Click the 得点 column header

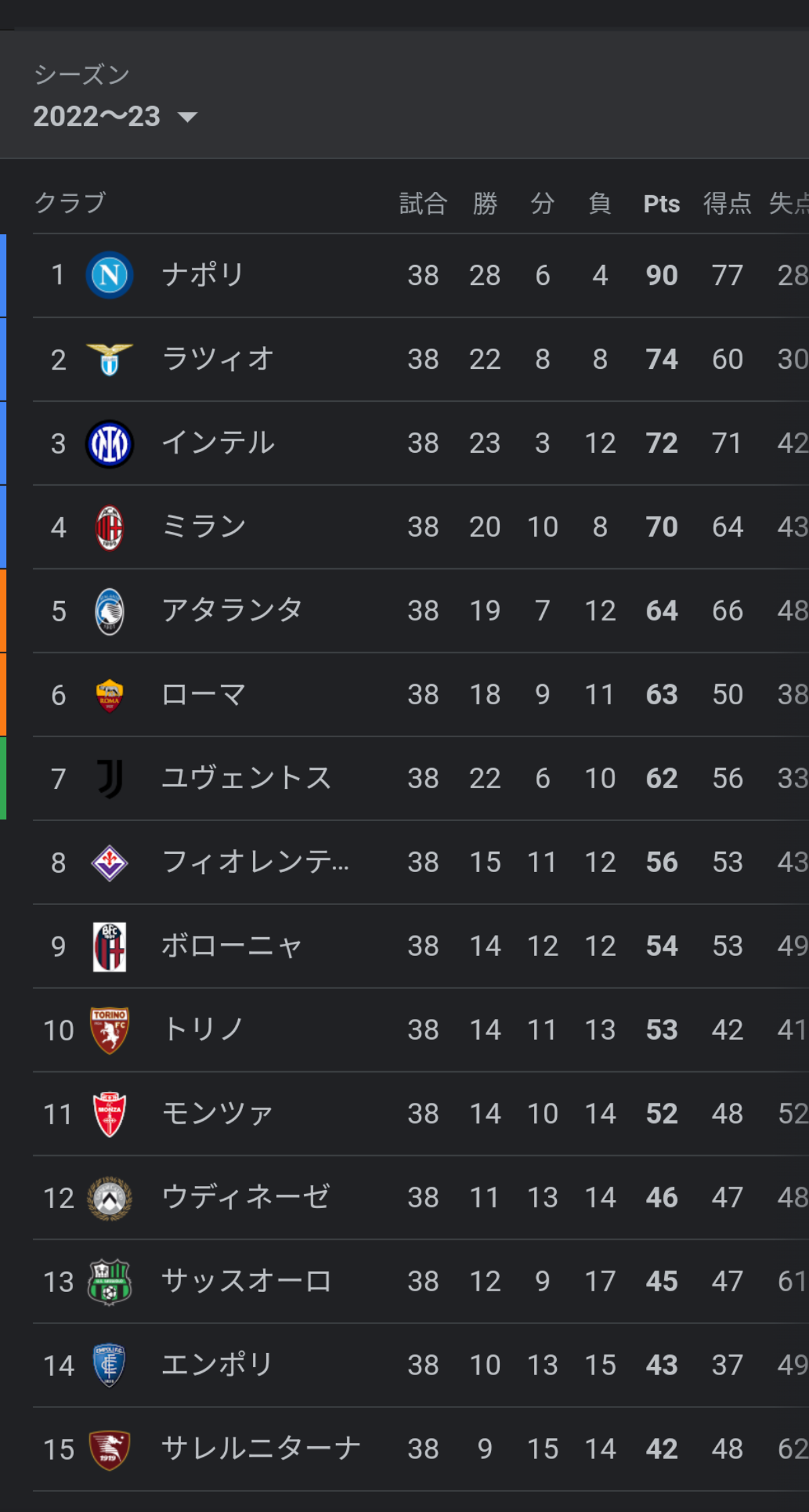727,204
